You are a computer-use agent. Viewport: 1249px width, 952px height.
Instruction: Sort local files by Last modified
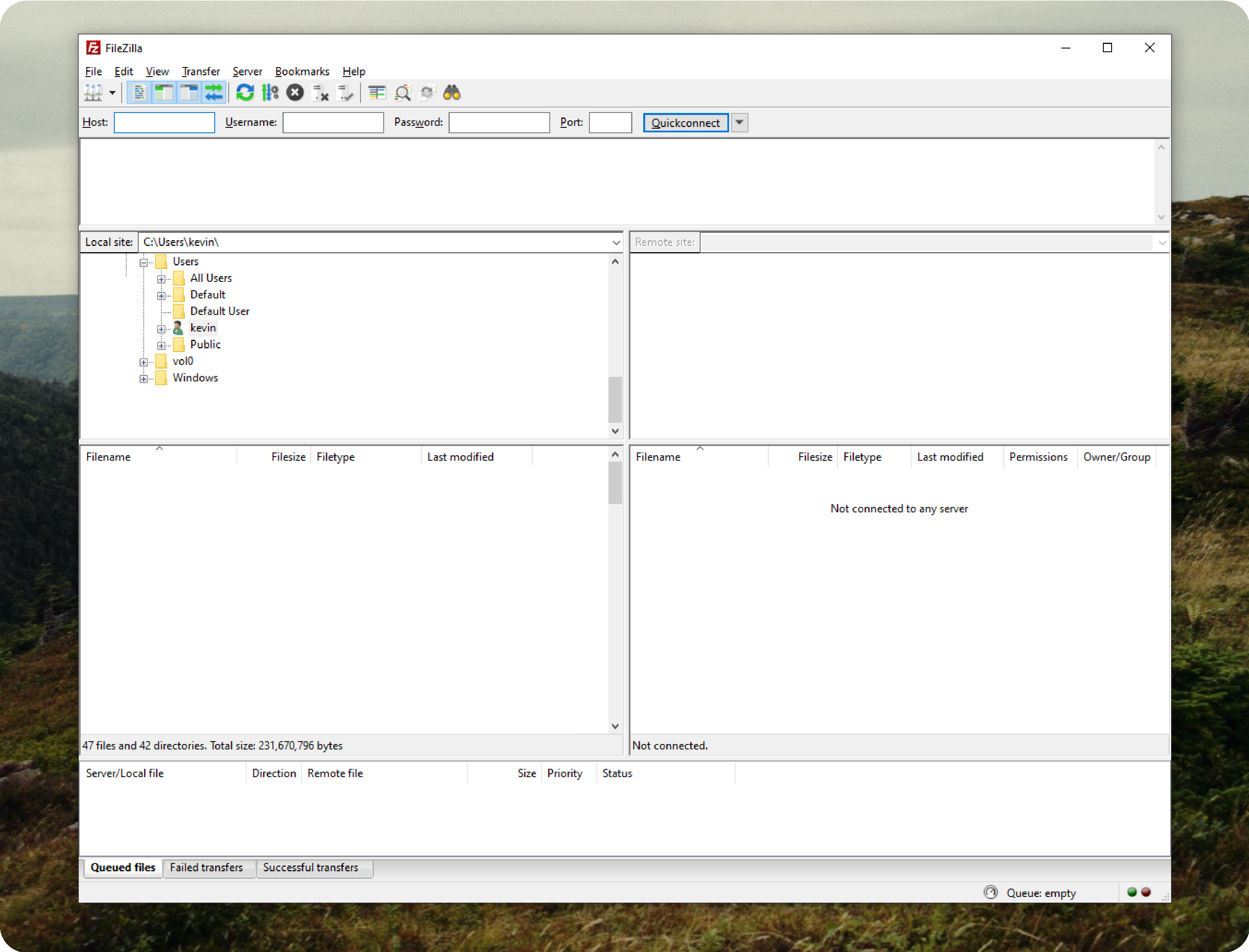click(x=477, y=457)
